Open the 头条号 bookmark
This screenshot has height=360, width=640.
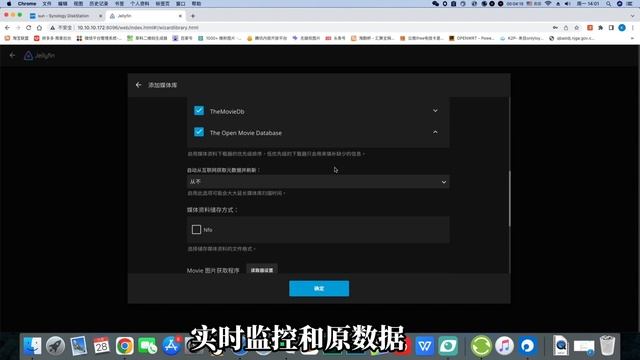(335, 38)
